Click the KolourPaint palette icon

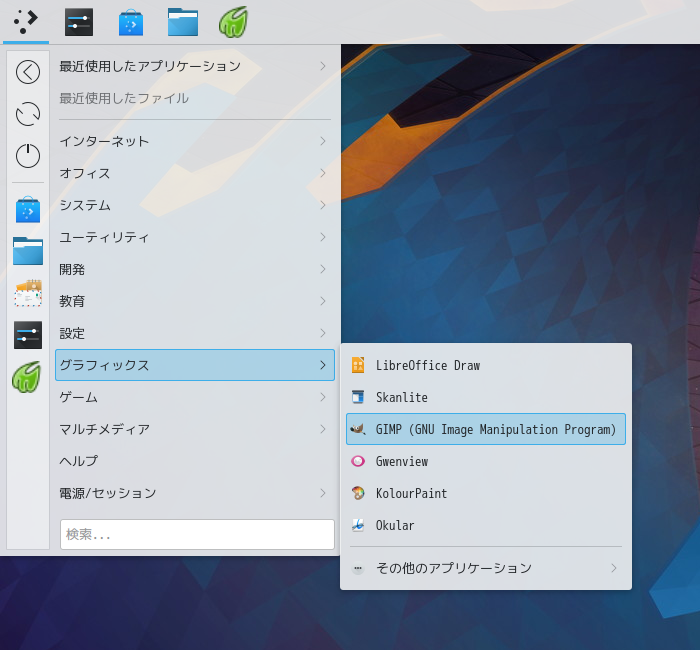pyautogui.click(x=358, y=493)
